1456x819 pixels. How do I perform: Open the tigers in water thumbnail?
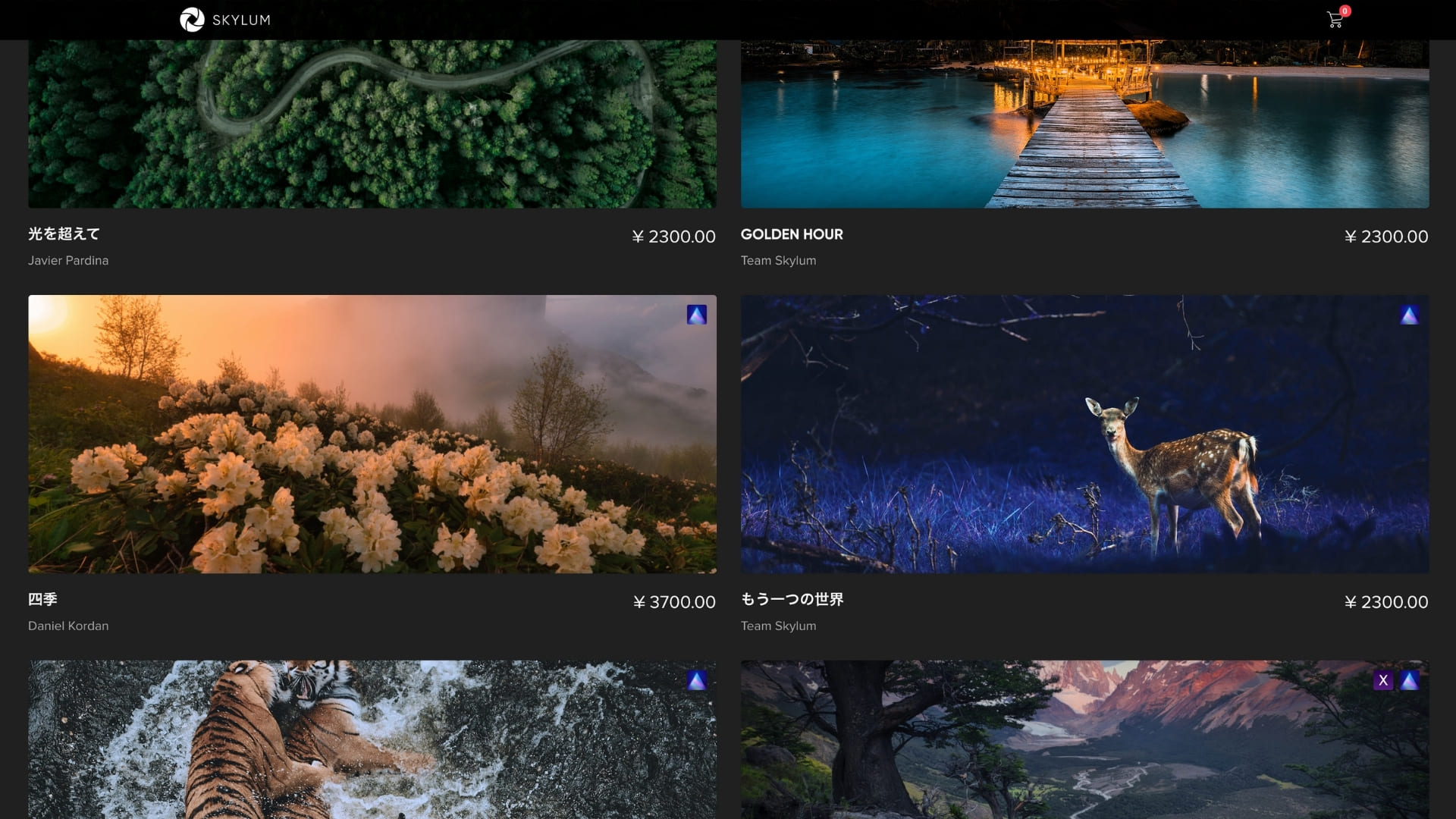click(372, 739)
